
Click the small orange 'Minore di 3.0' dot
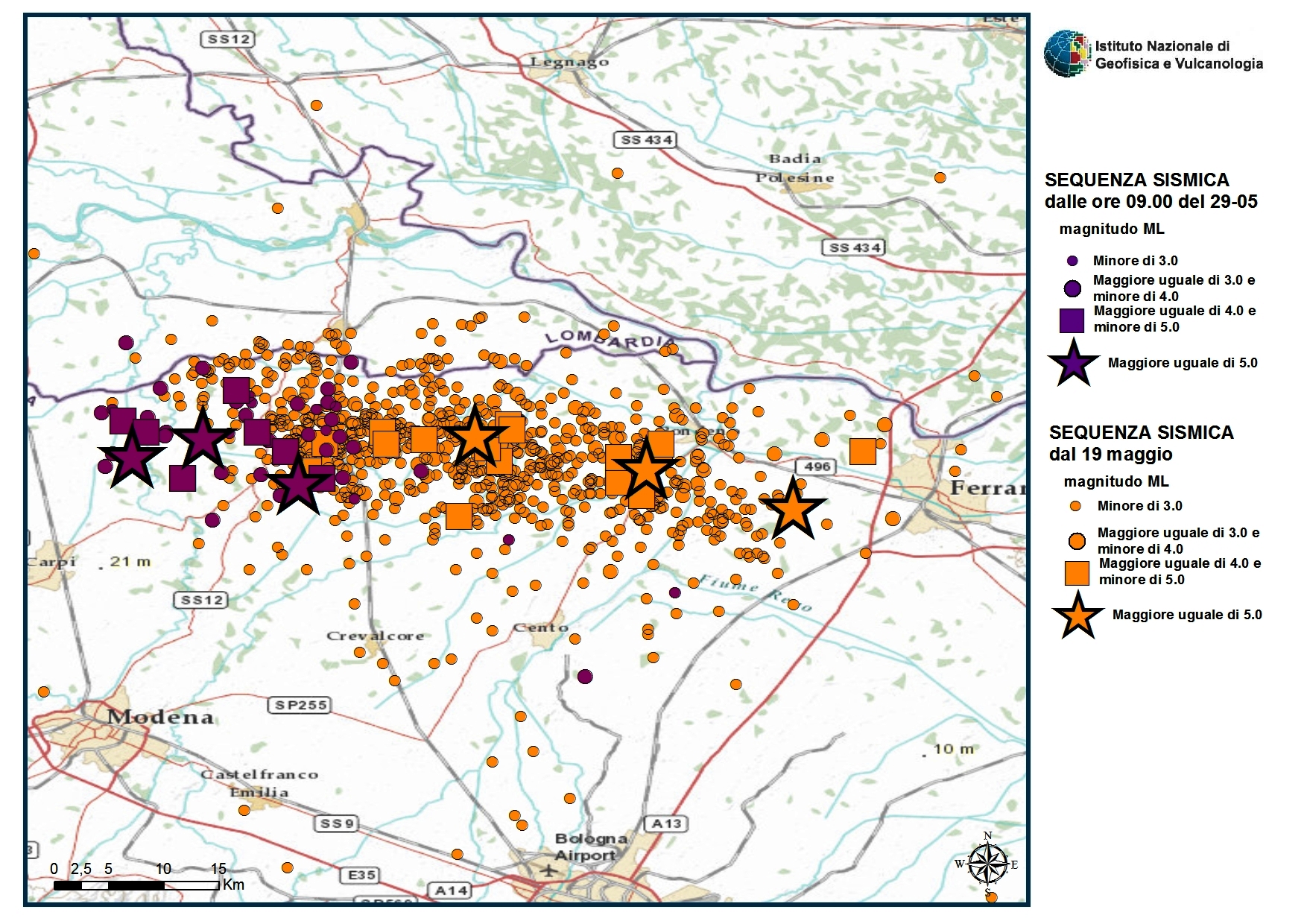pos(1075,506)
